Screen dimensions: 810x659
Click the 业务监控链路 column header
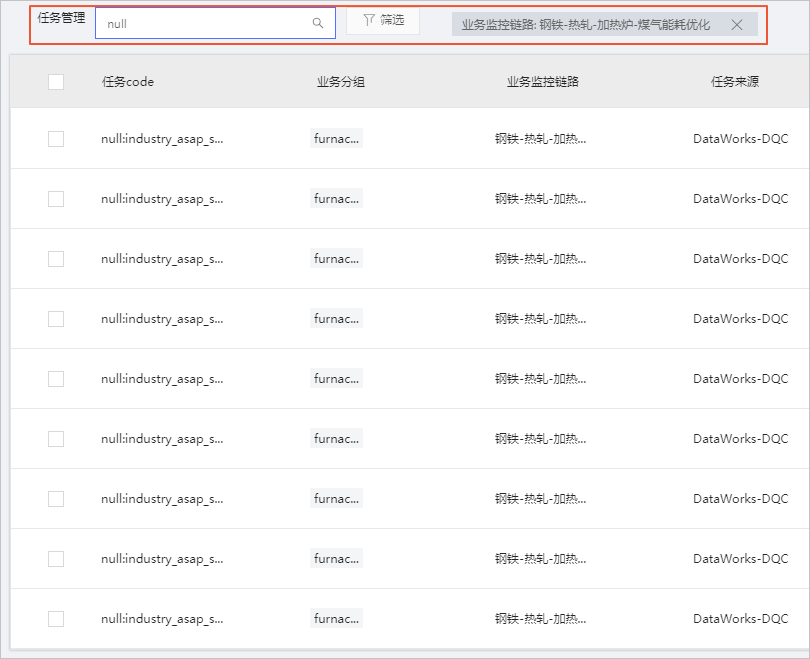click(x=543, y=82)
